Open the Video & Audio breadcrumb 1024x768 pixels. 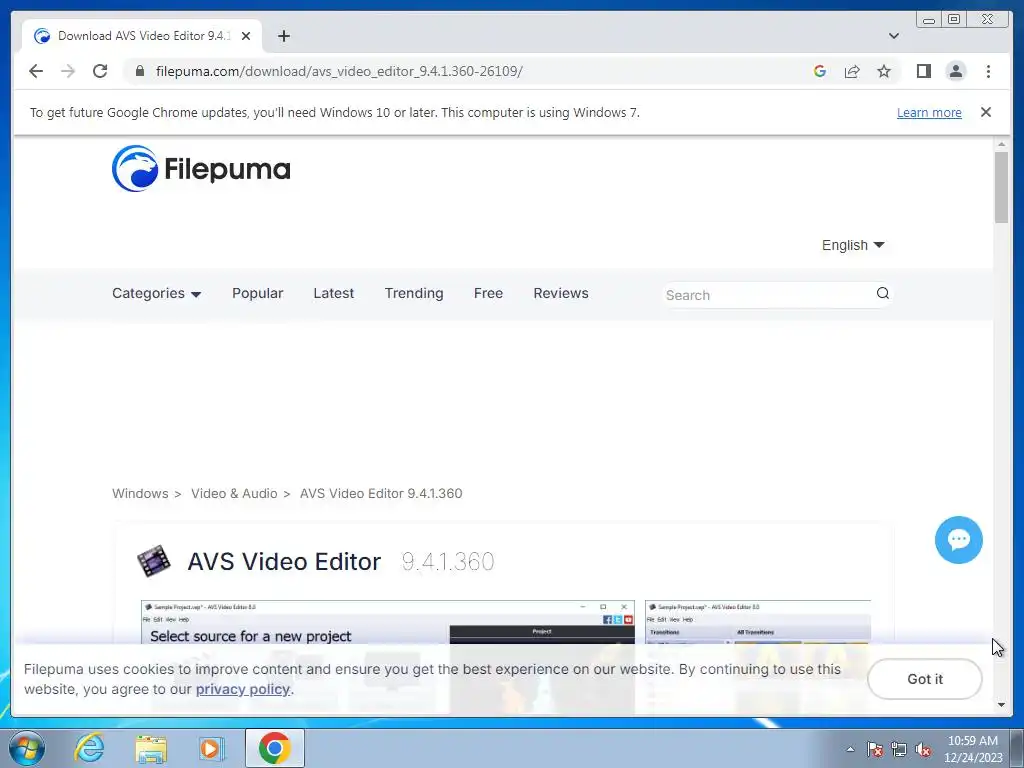point(234,494)
